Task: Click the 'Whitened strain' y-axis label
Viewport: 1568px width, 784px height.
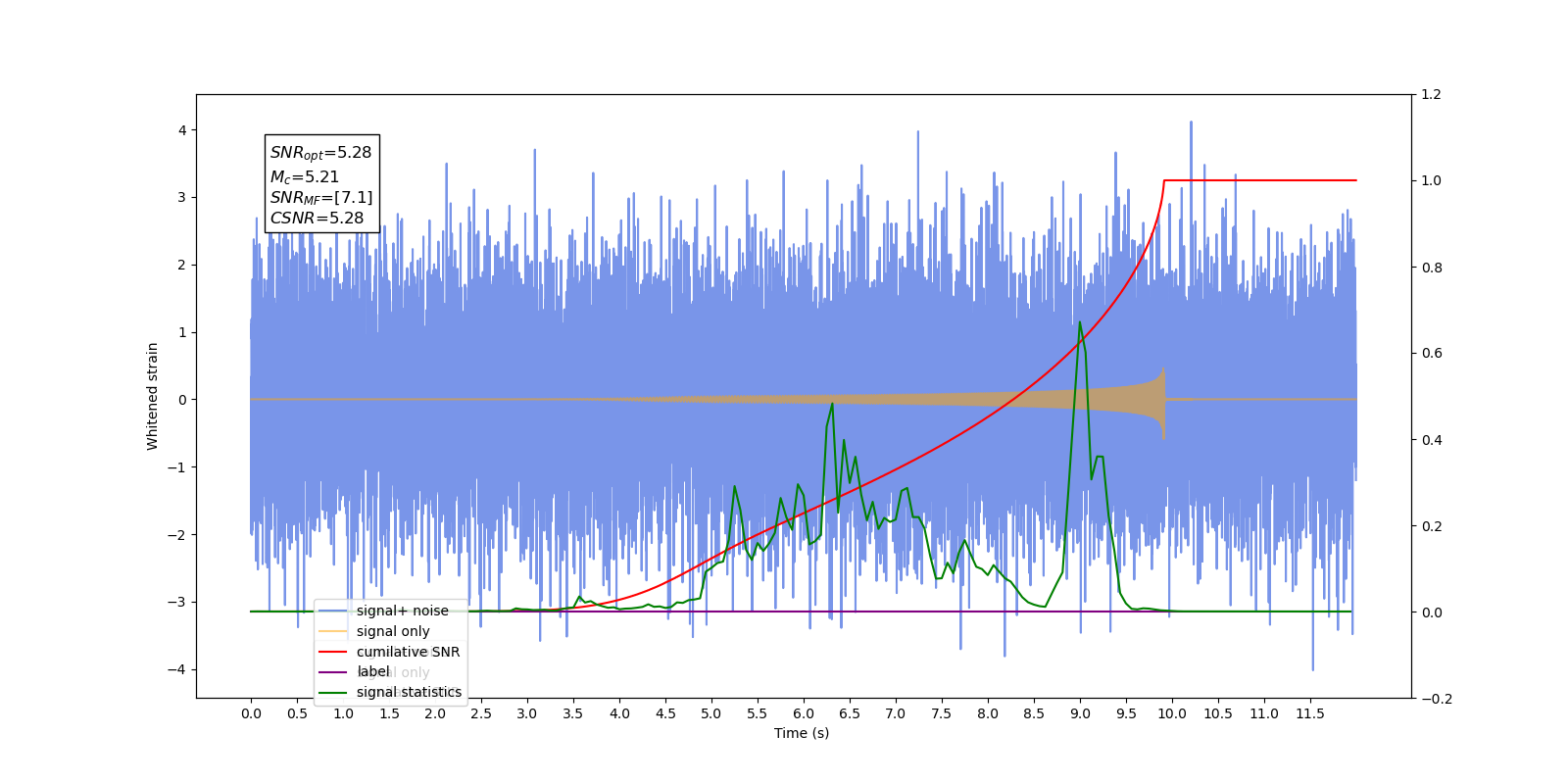Action: [153, 396]
